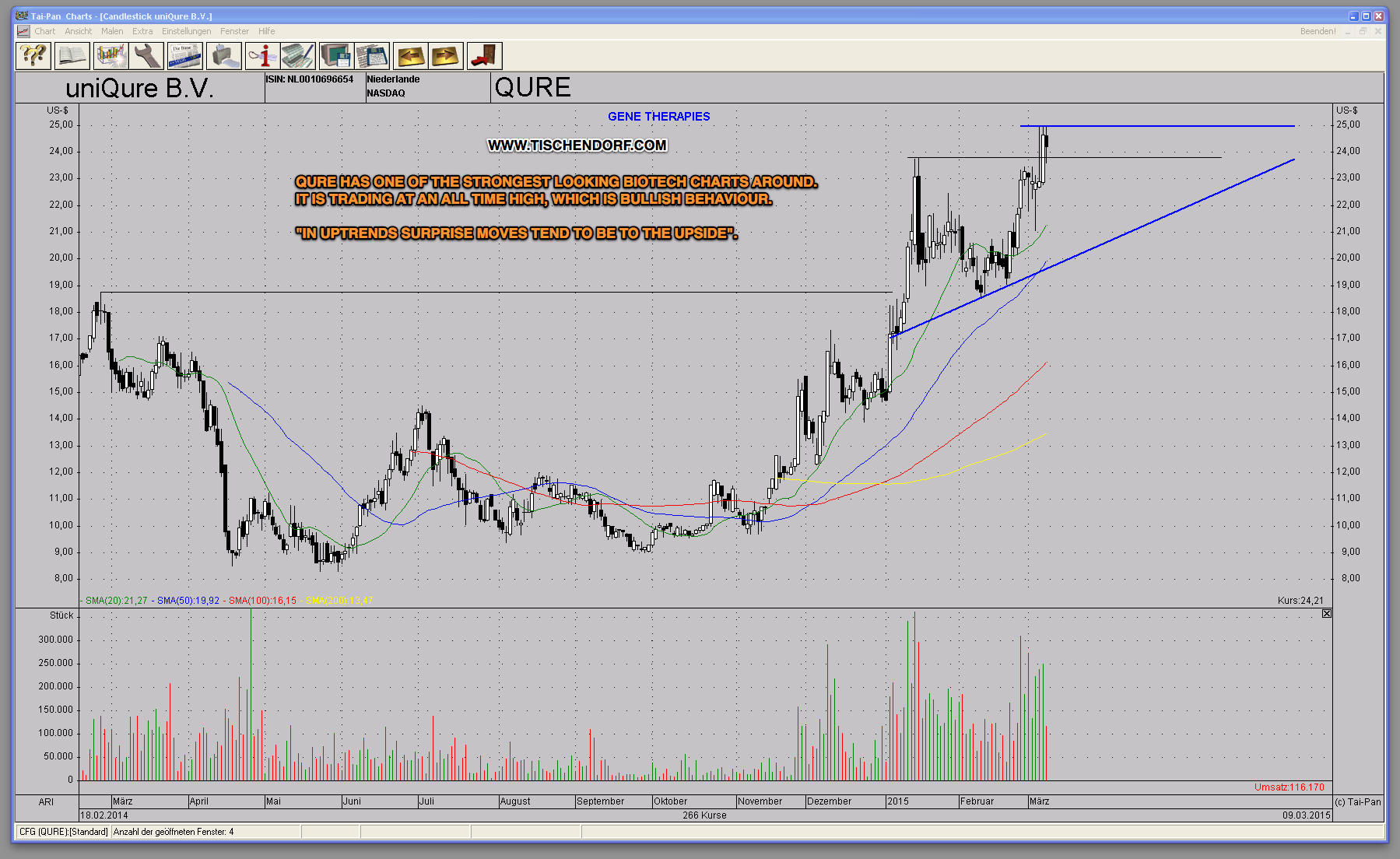
Task: Open the Einstellungen menu
Action: point(186,31)
